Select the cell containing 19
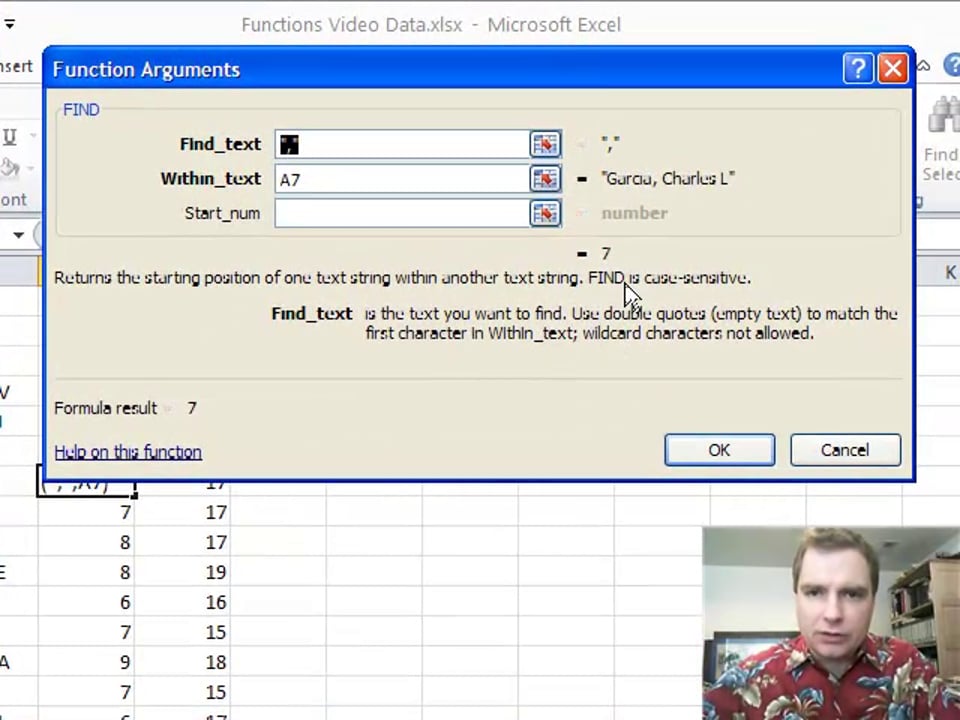The height and width of the screenshot is (720, 960). (x=183, y=572)
